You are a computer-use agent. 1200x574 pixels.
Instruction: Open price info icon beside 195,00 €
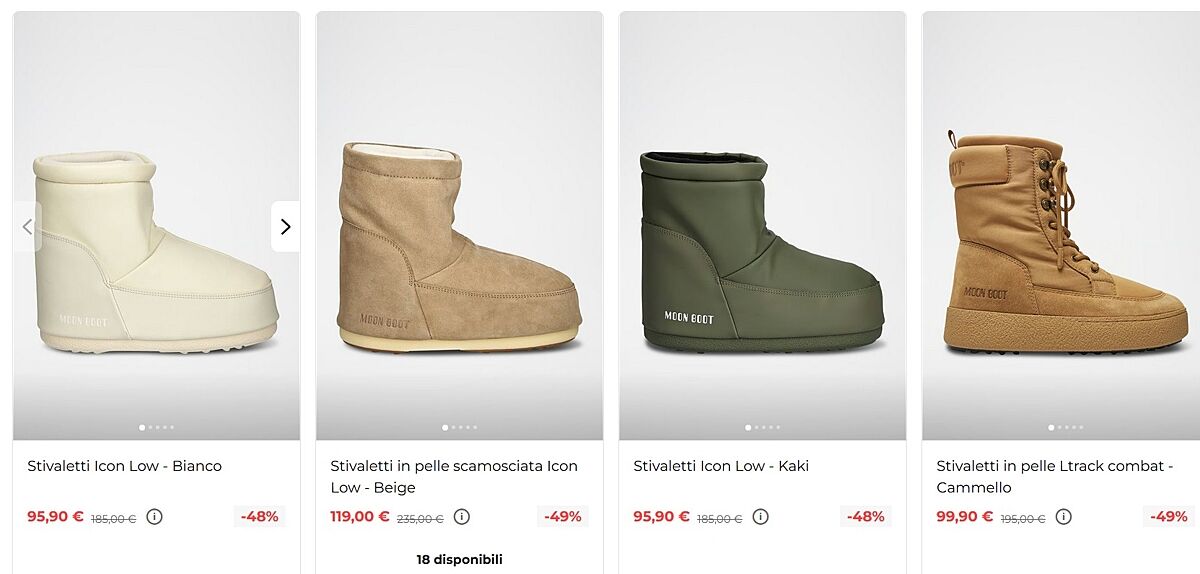point(1063,517)
